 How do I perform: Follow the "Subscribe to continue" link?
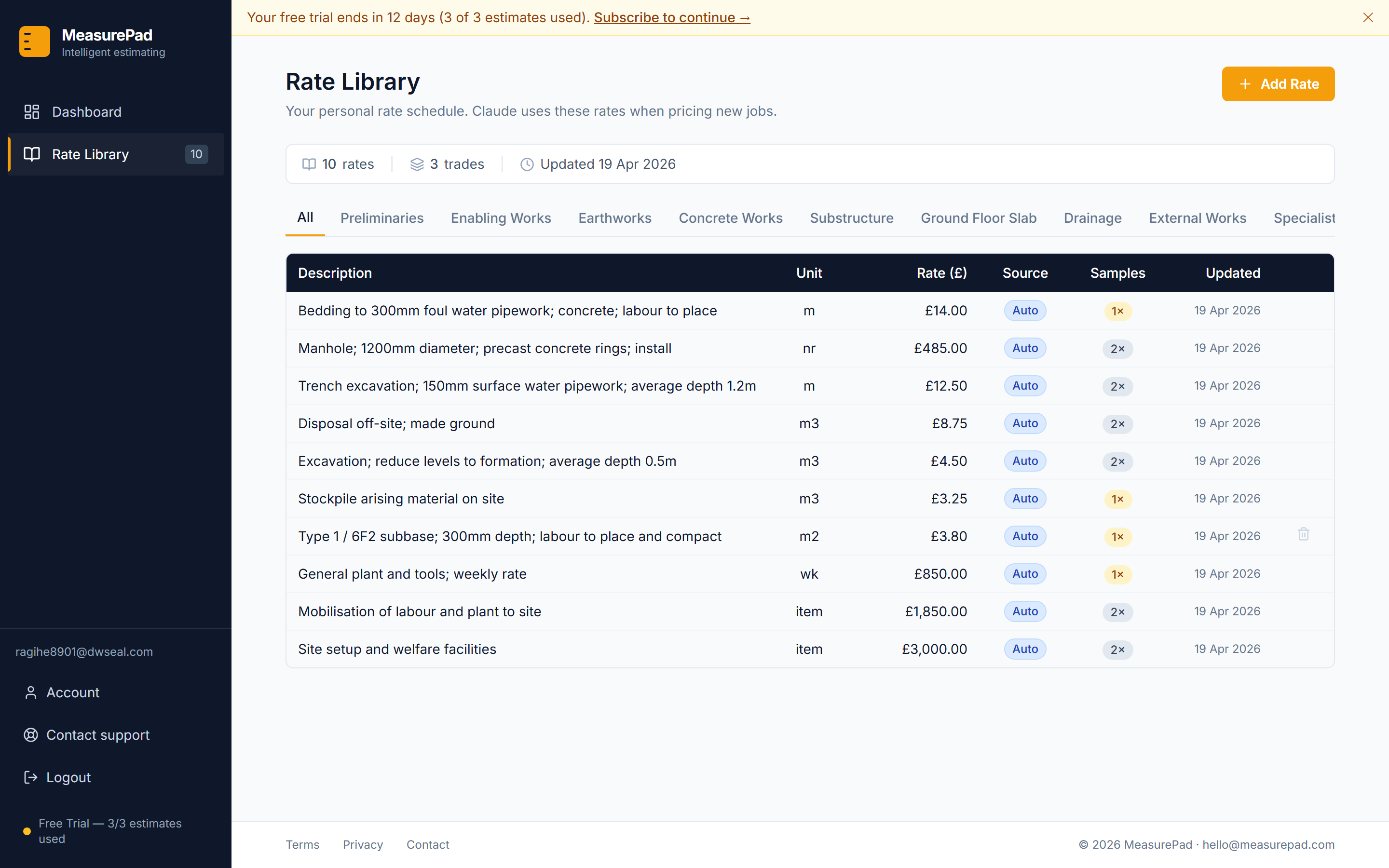click(x=671, y=17)
